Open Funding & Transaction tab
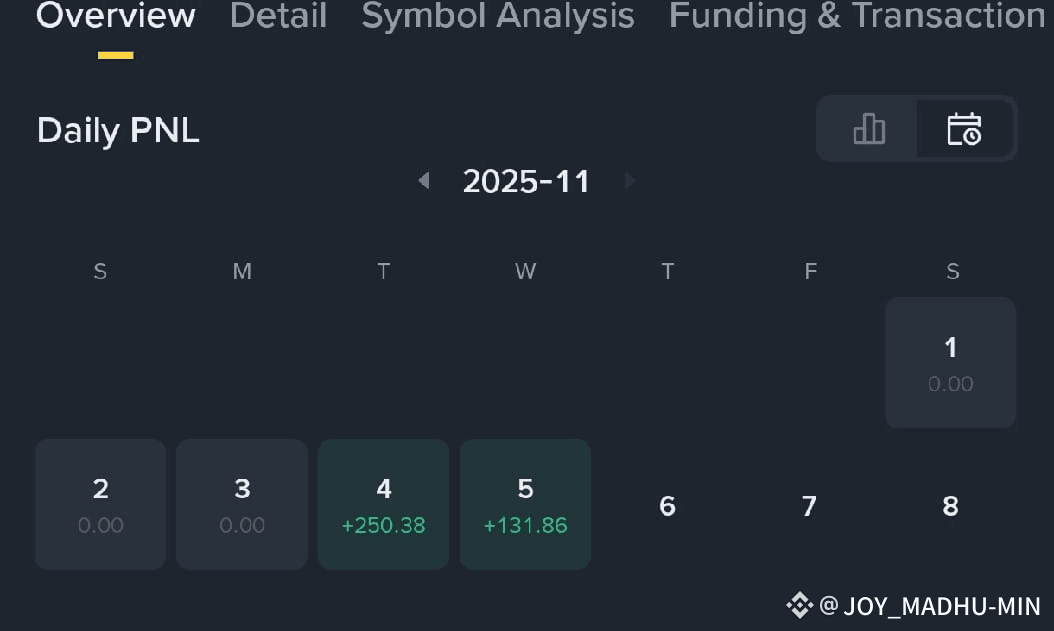This screenshot has height=631, width=1054. click(857, 15)
